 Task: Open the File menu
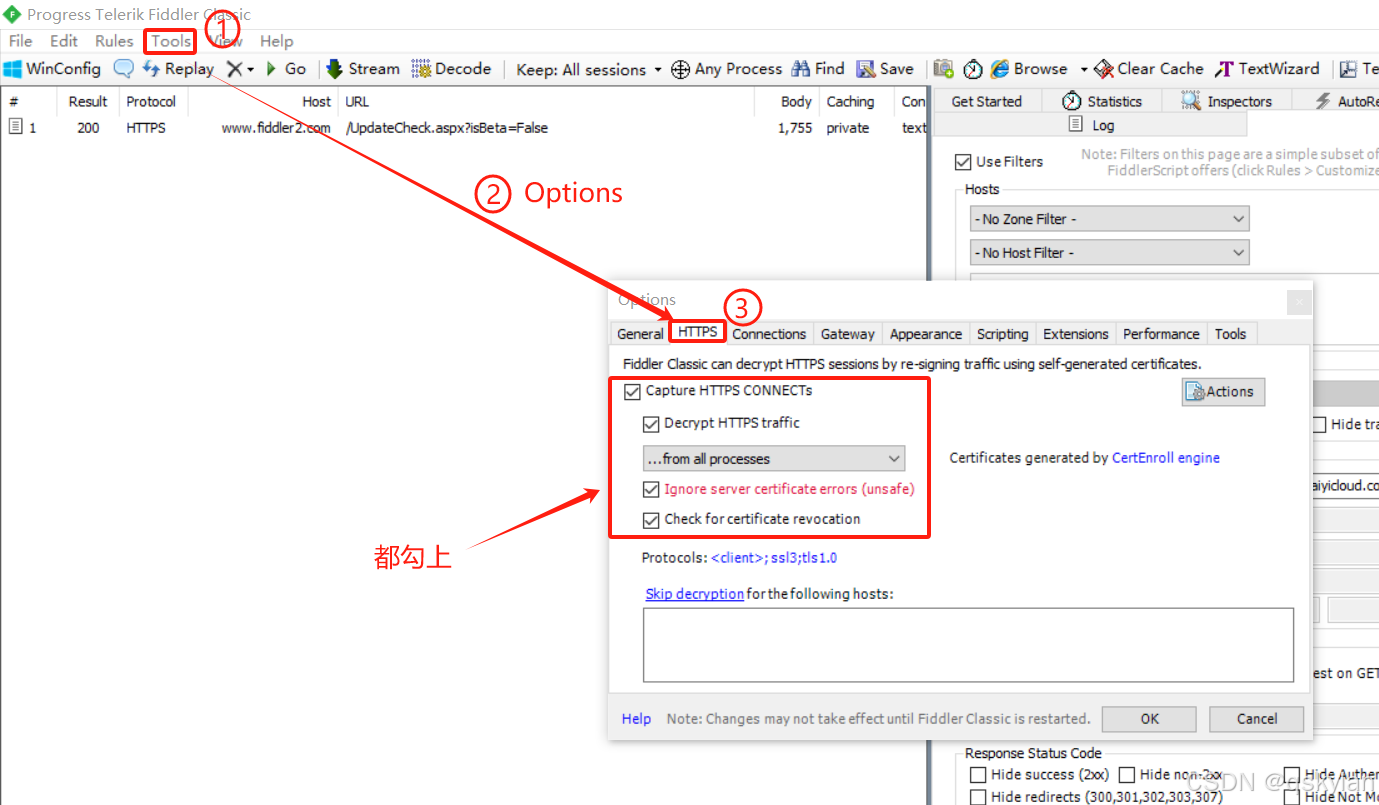[x=20, y=41]
